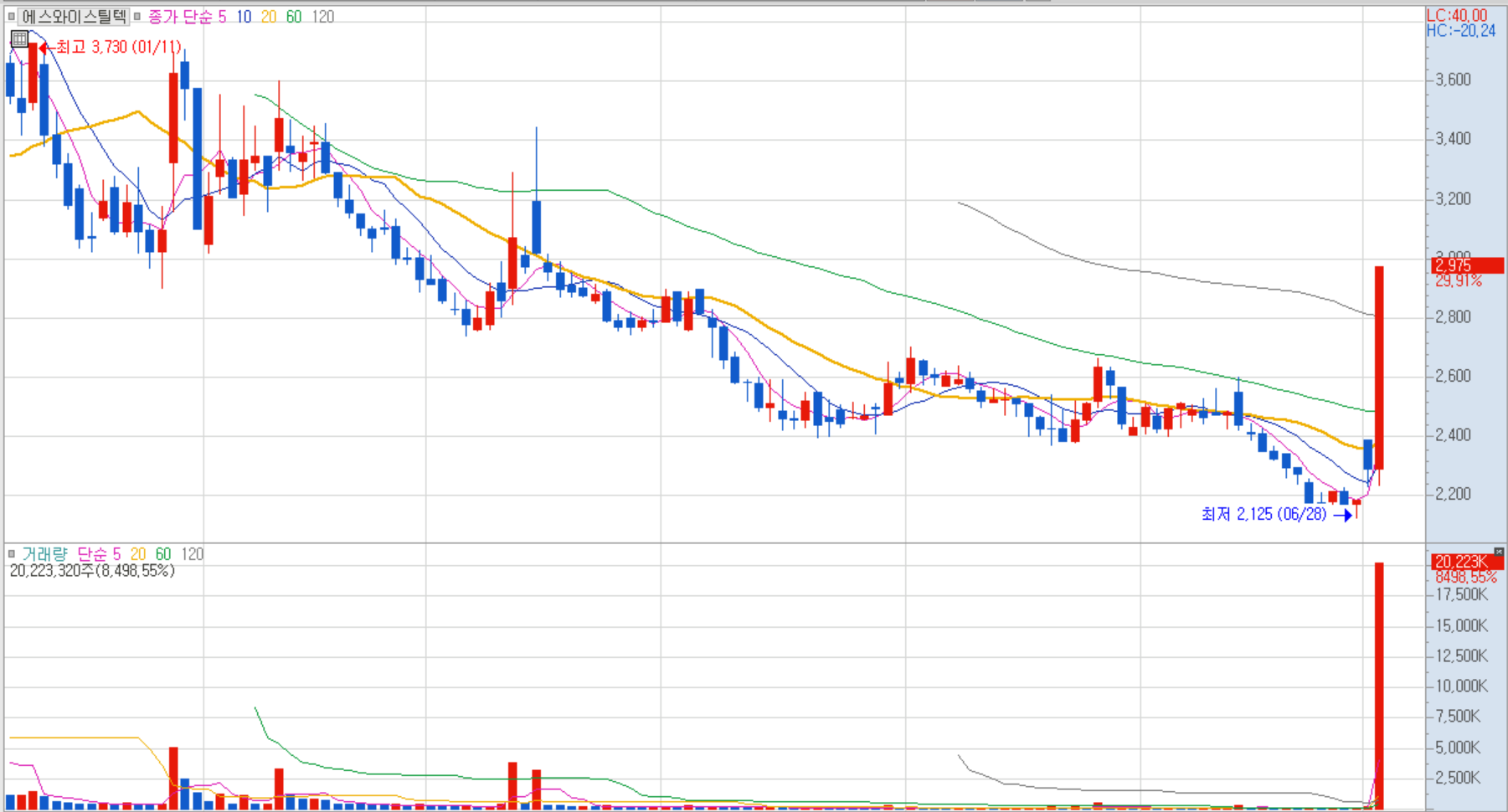Click the 2,400 price axis label
Screen dimensions: 1508x812
pyautogui.click(x=1453, y=435)
